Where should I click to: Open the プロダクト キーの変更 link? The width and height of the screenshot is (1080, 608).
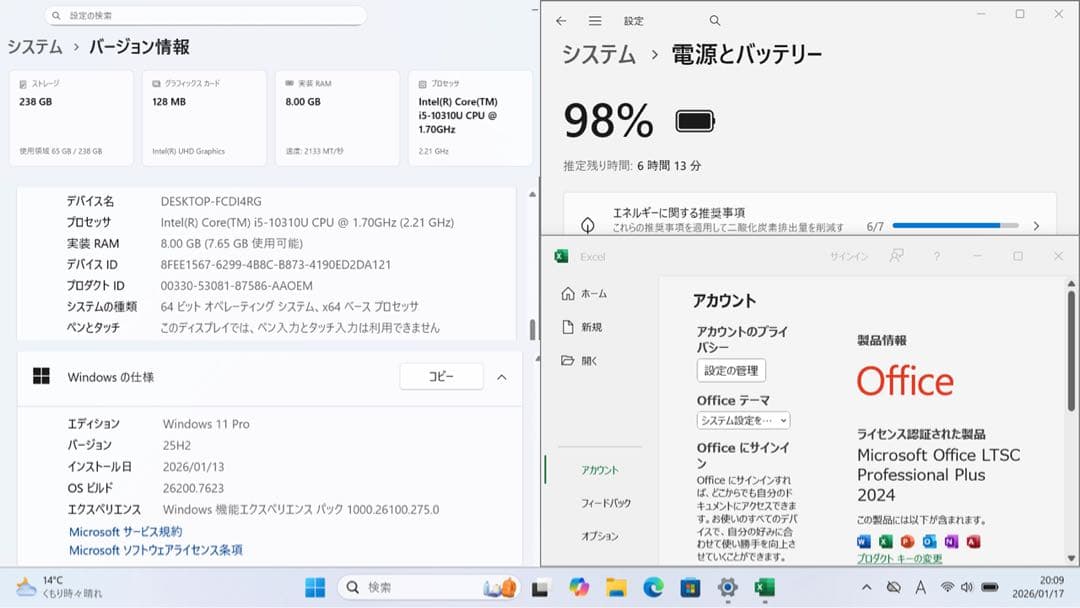pos(902,558)
